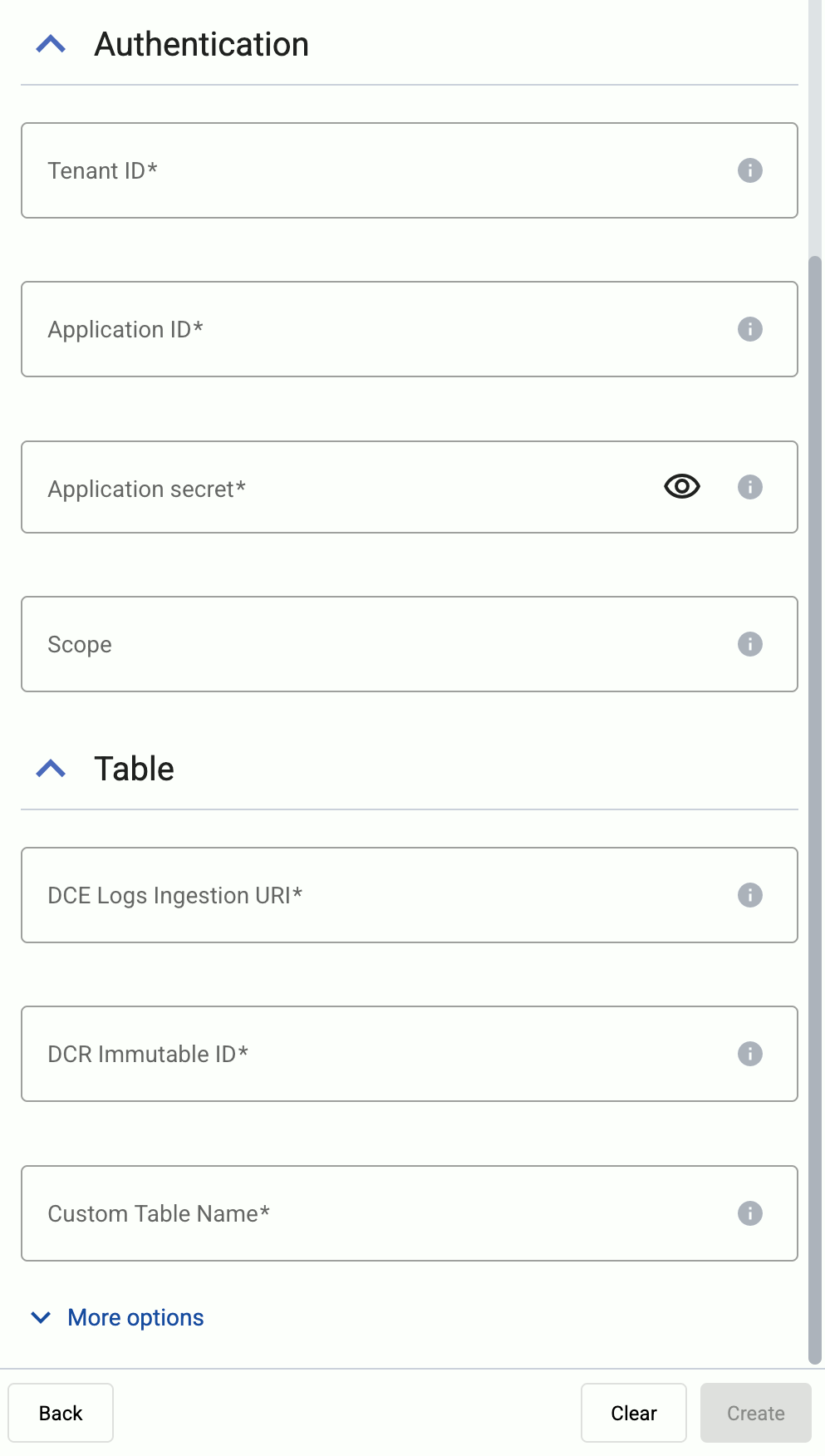
Task: Click the Tenant ID info icon
Action: 750,170
